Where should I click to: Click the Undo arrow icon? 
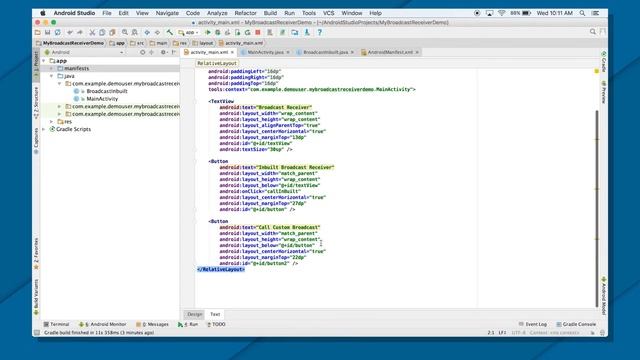click(x=70, y=32)
